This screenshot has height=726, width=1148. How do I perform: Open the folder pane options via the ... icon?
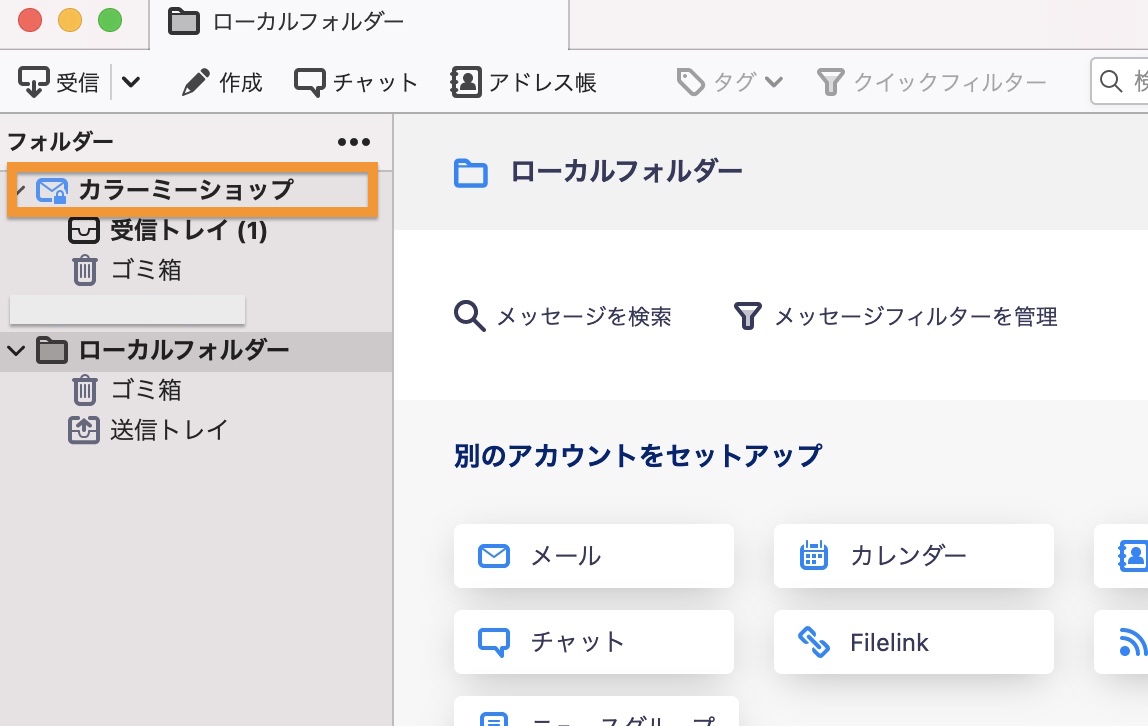[x=353, y=141]
